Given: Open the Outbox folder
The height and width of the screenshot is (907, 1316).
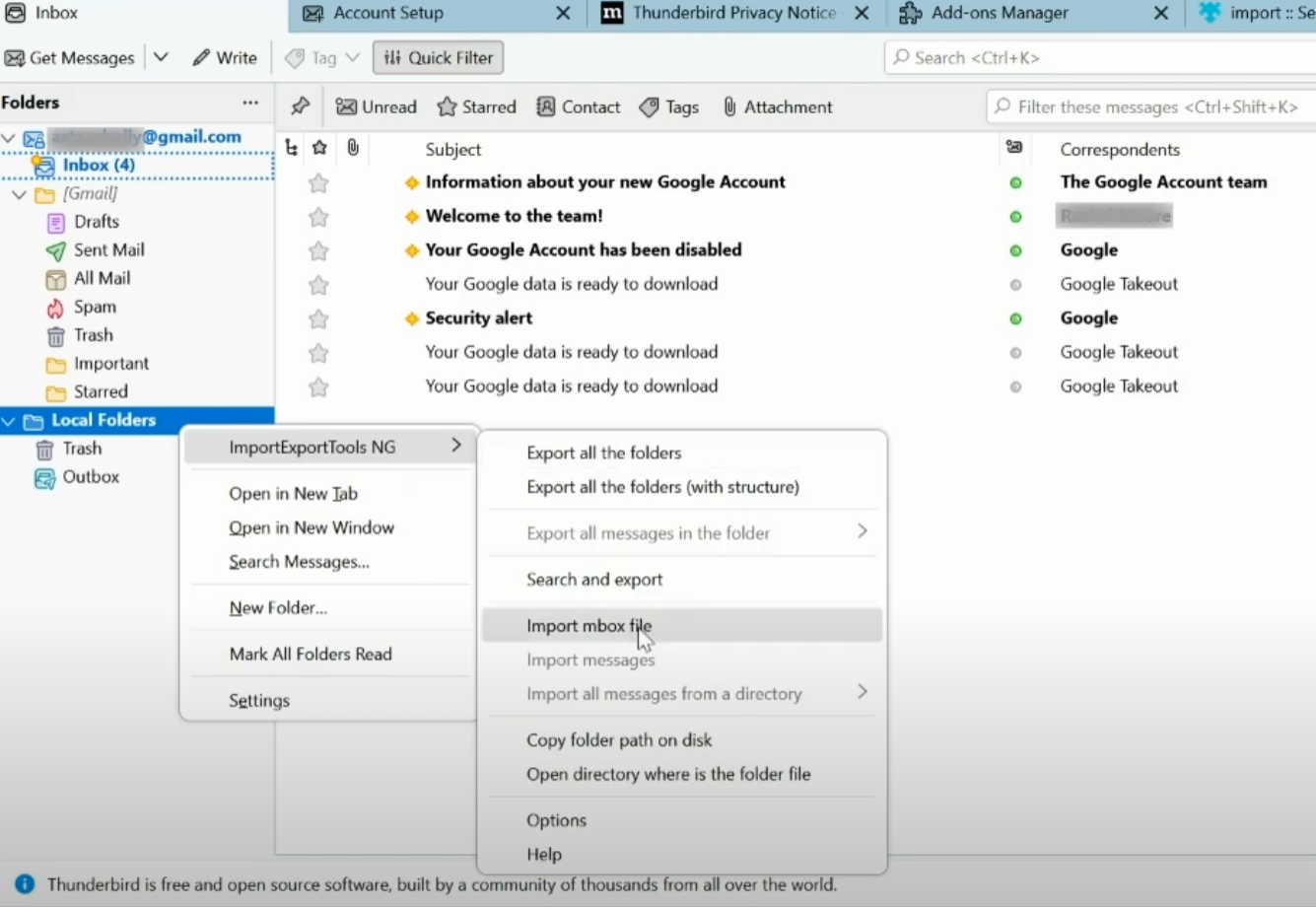Looking at the screenshot, I should (91, 477).
